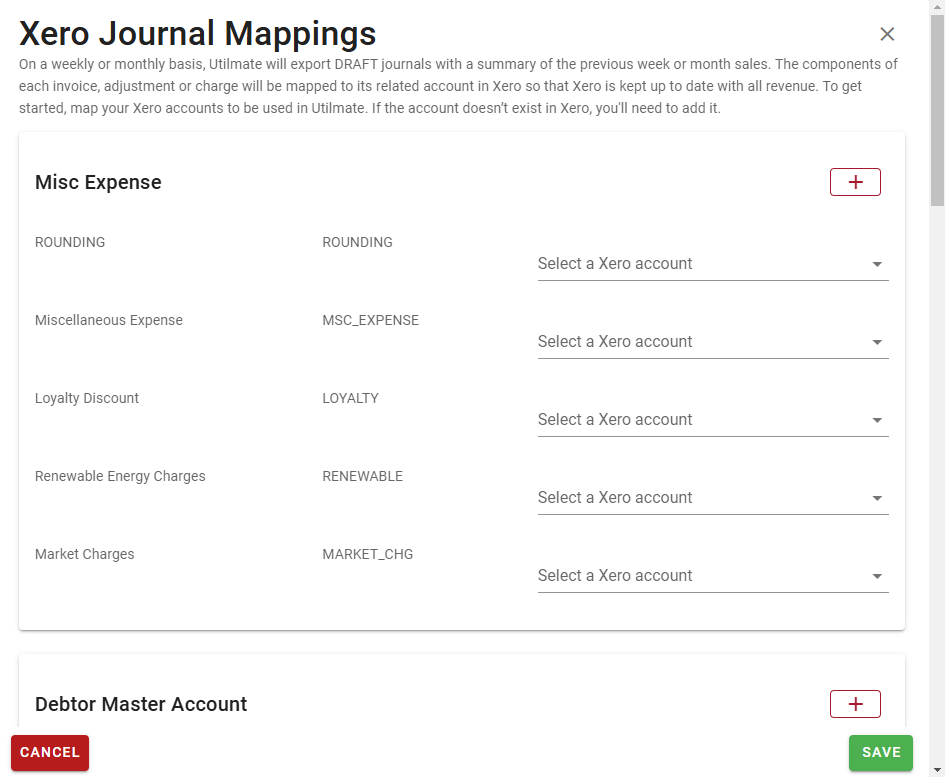Save the journal mappings
Viewport: 945px width, 777px height.
(881, 752)
